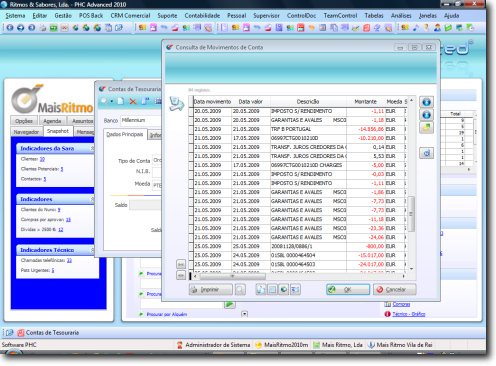Click the music note icon in the toolbar
The height and width of the screenshot is (366, 496).
point(416,28)
